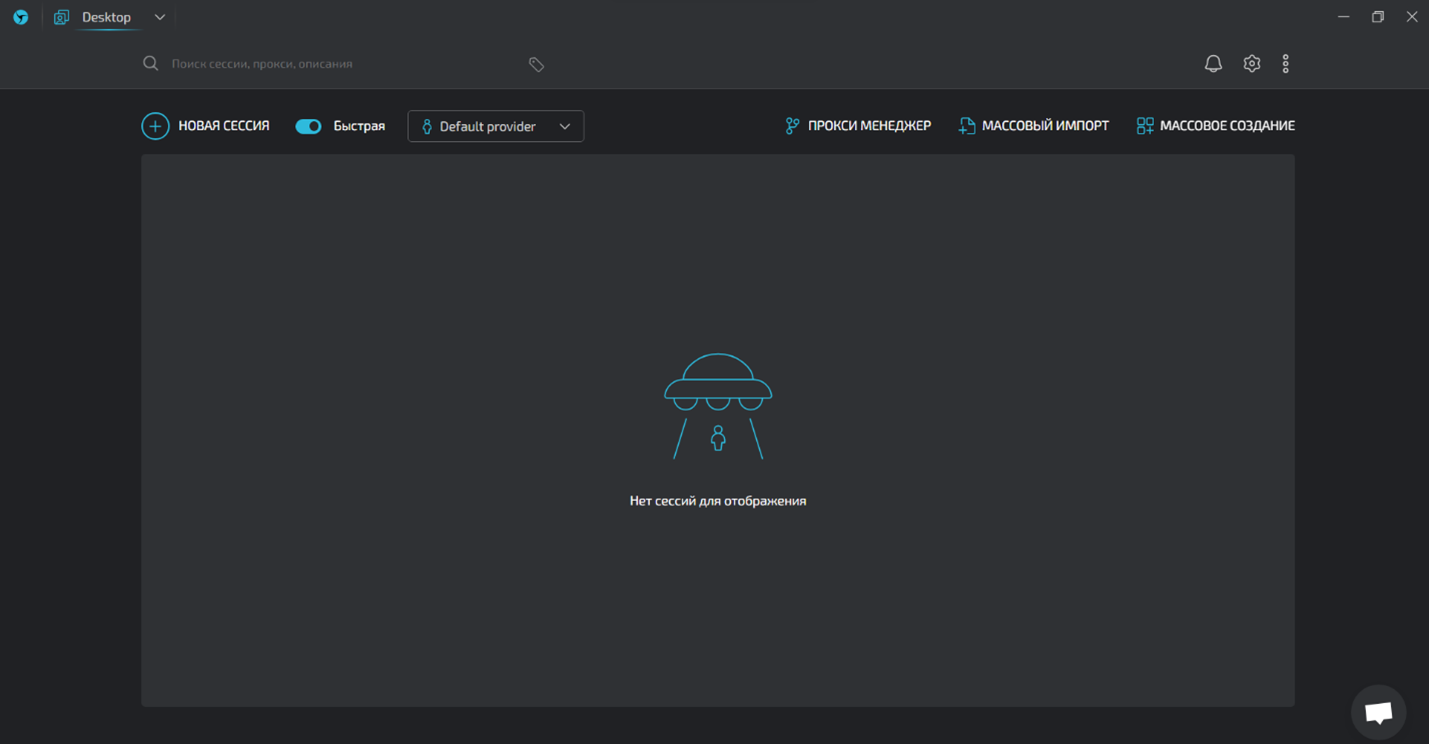Open ПРОКСИ МЕНЕДЖЕР
The width and height of the screenshot is (1429, 744).
[858, 126]
